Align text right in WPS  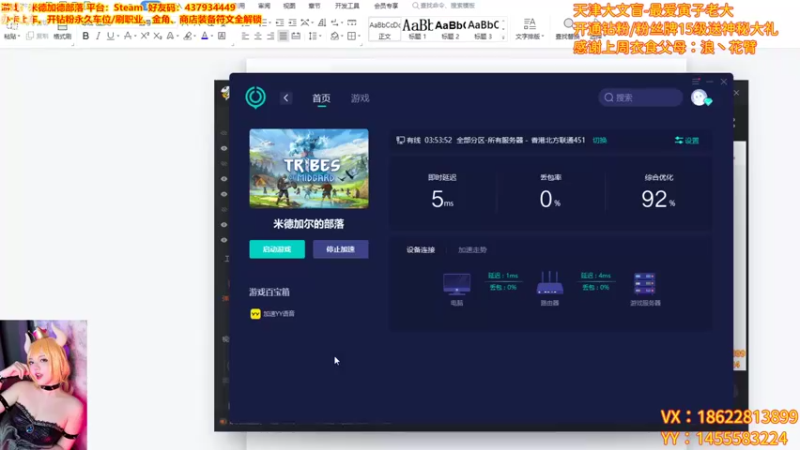[x=270, y=36]
